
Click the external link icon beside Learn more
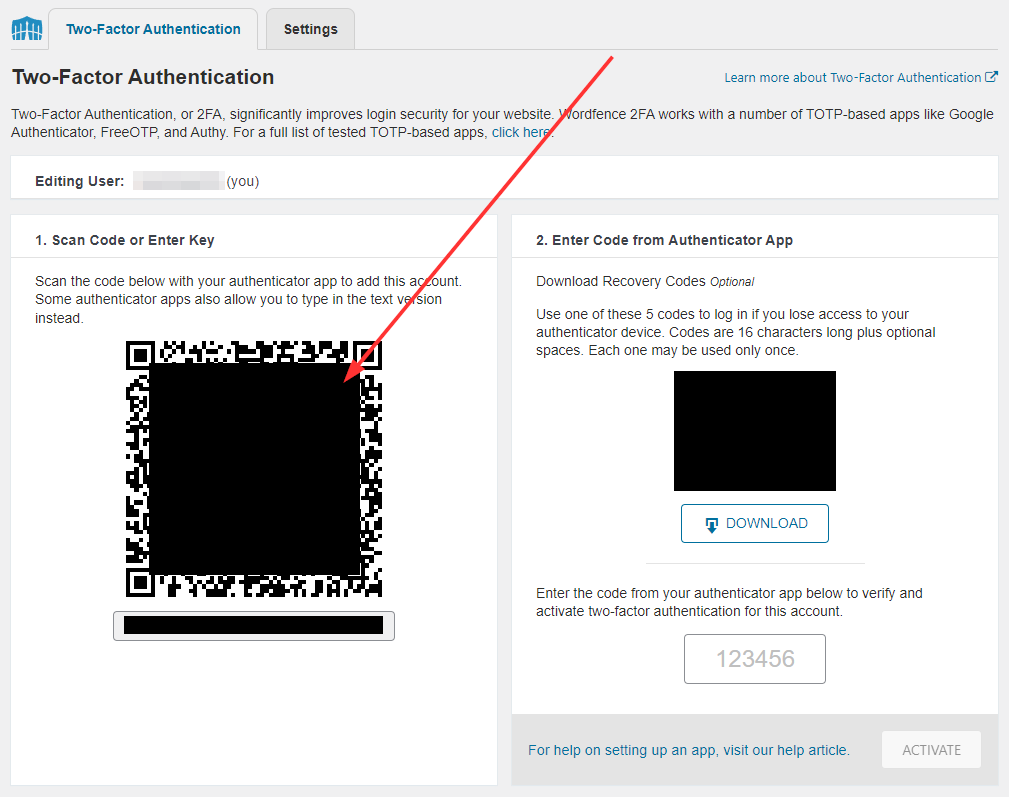pyautogui.click(x=992, y=77)
